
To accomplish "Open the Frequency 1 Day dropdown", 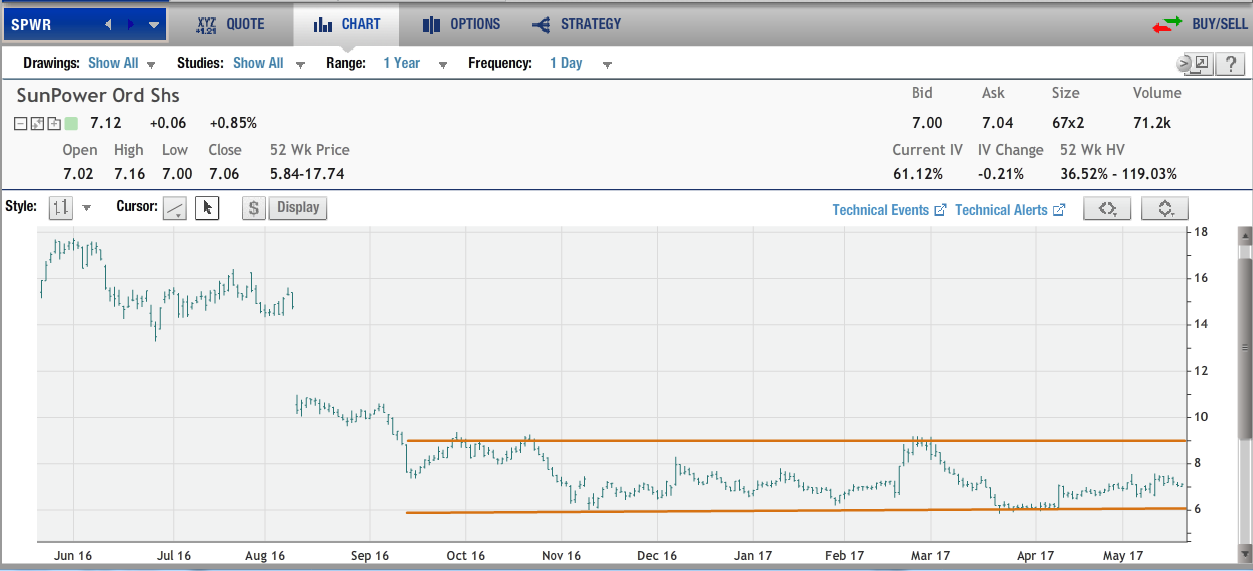I will pos(581,63).
